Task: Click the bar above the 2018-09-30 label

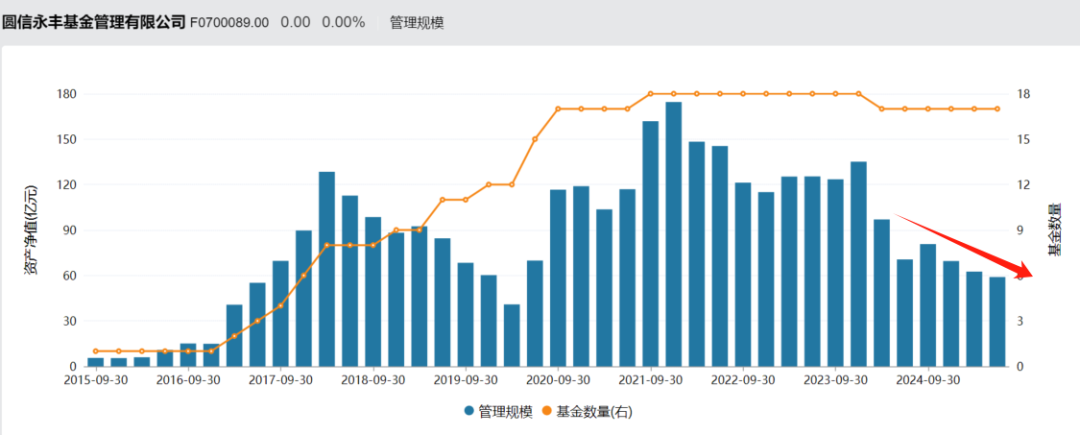Action: coord(373,291)
